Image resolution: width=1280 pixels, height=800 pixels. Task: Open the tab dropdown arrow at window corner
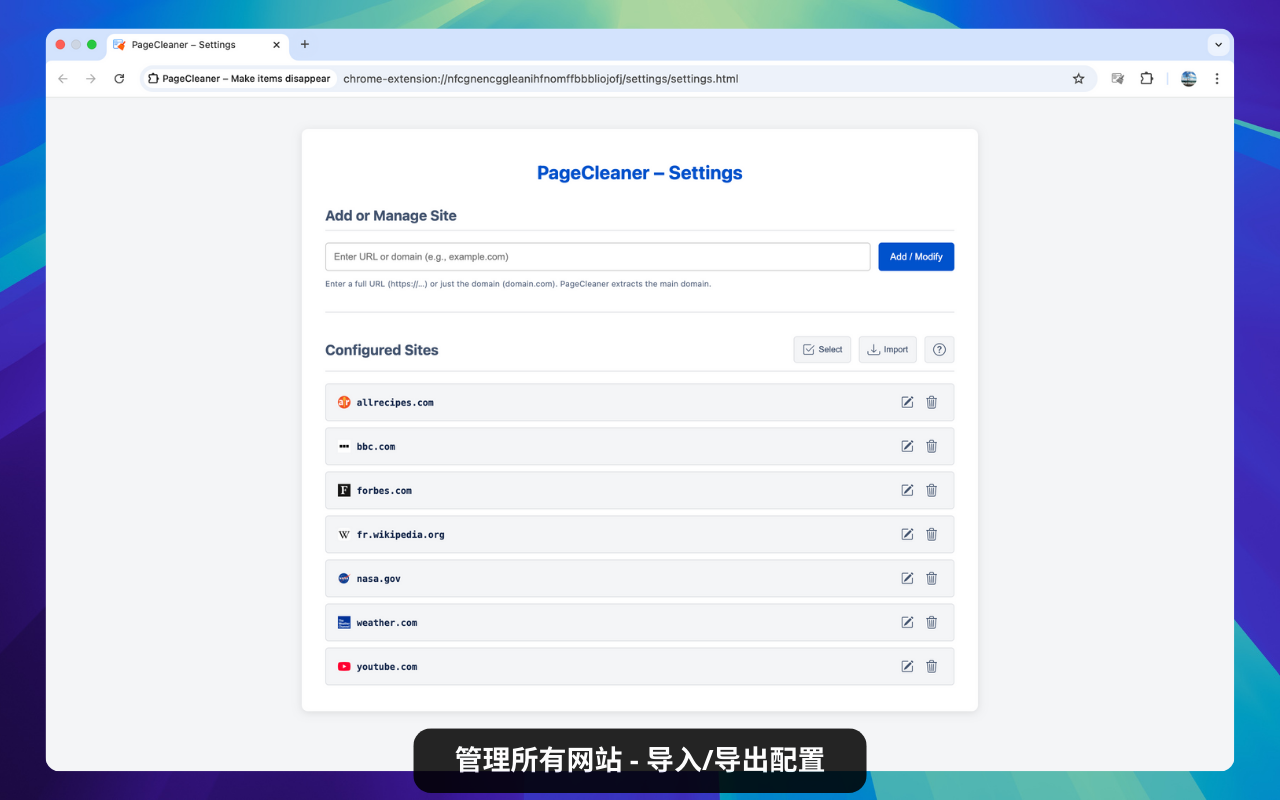pos(1218,44)
